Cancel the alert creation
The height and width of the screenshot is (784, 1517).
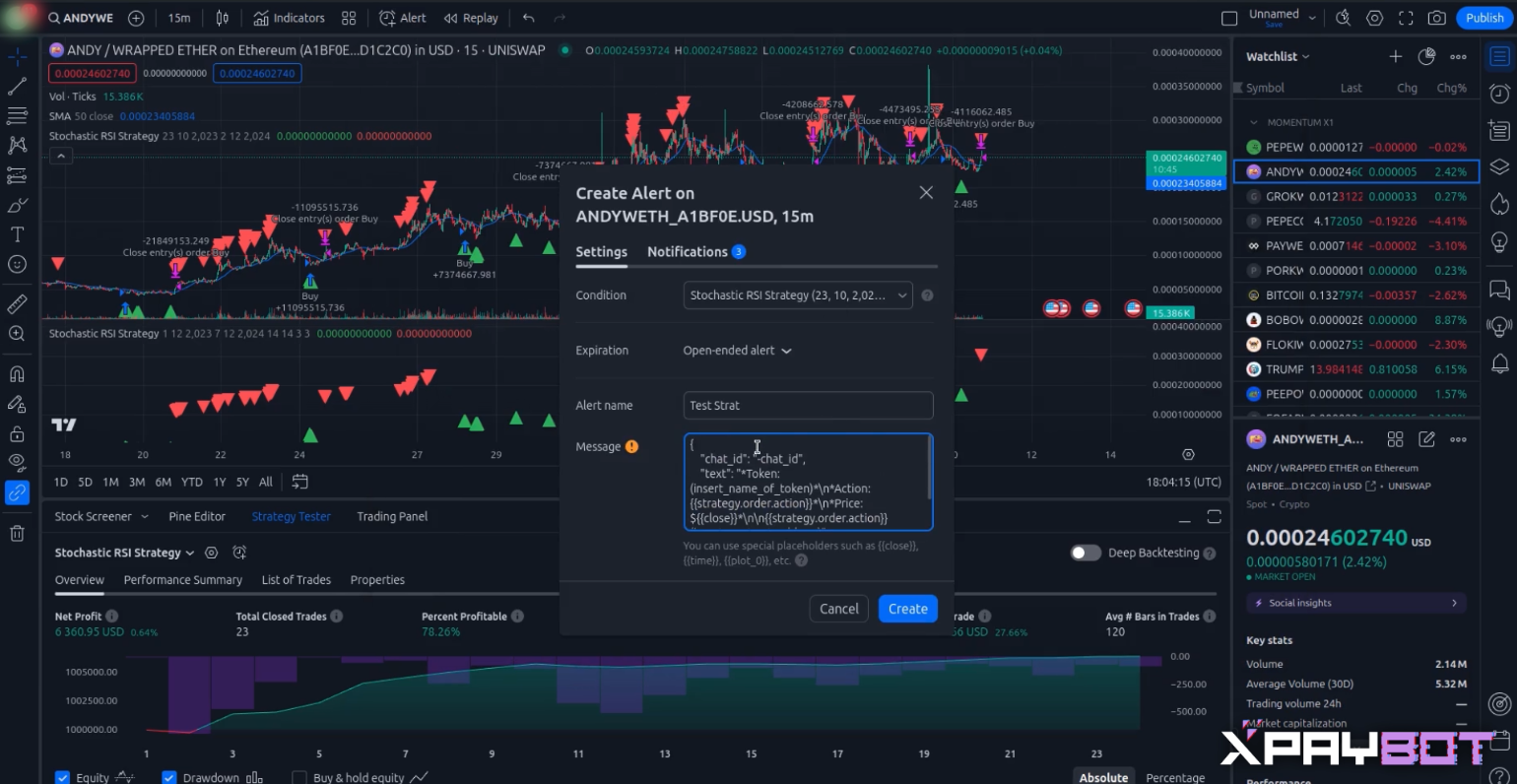pos(839,609)
